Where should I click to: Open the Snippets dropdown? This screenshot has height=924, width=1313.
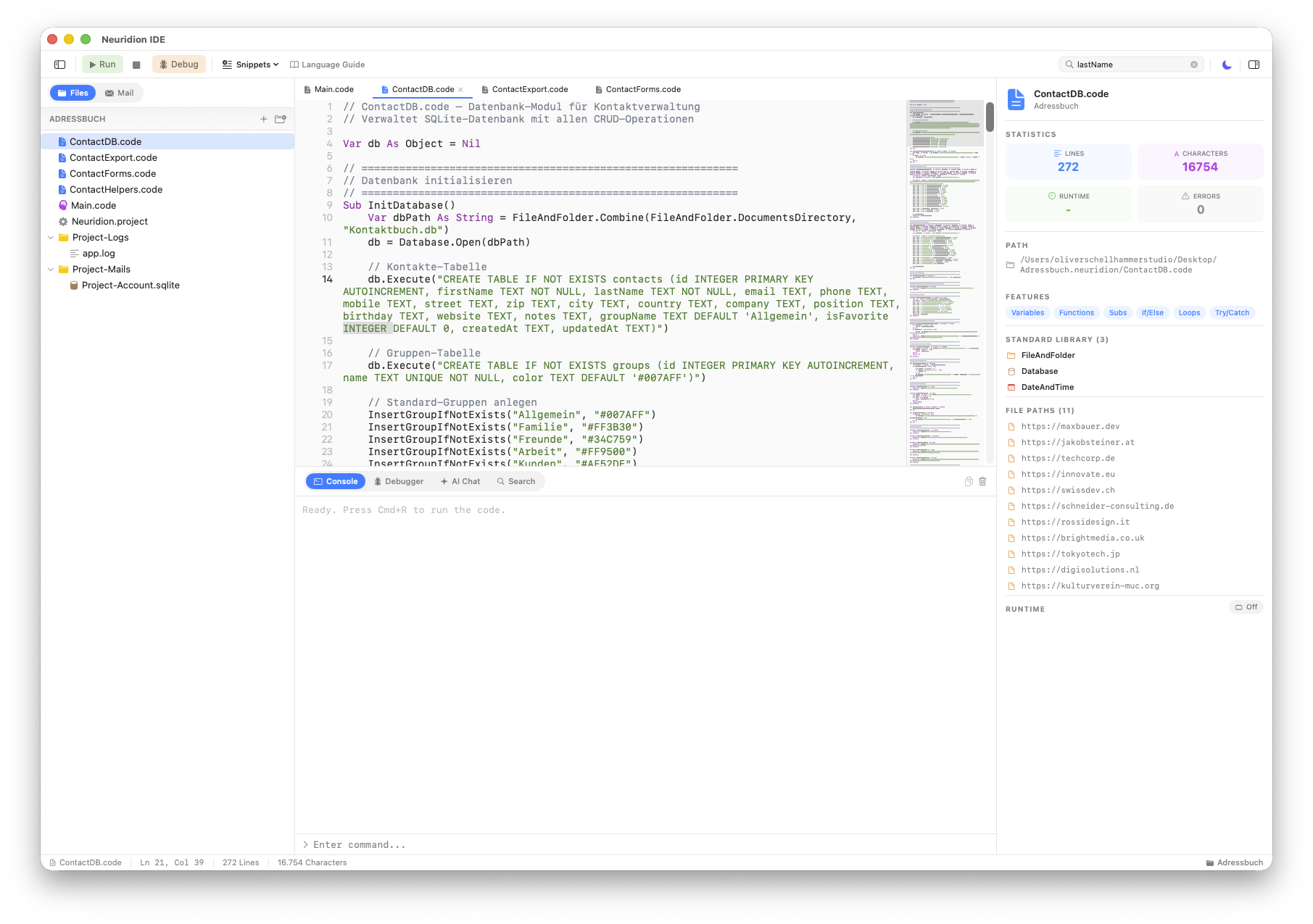coord(249,64)
